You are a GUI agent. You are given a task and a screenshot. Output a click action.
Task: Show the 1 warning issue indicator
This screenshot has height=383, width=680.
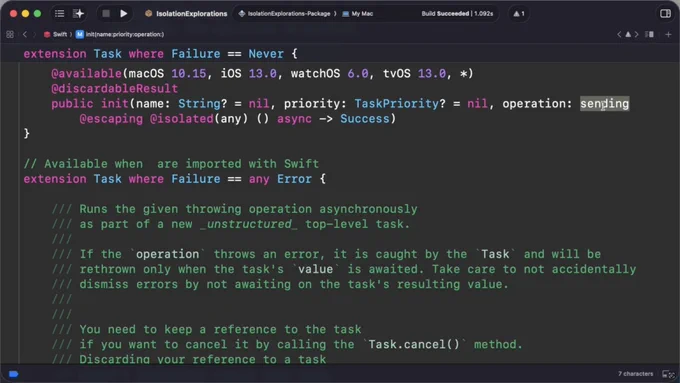pyautogui.click(x=519, y=13)
